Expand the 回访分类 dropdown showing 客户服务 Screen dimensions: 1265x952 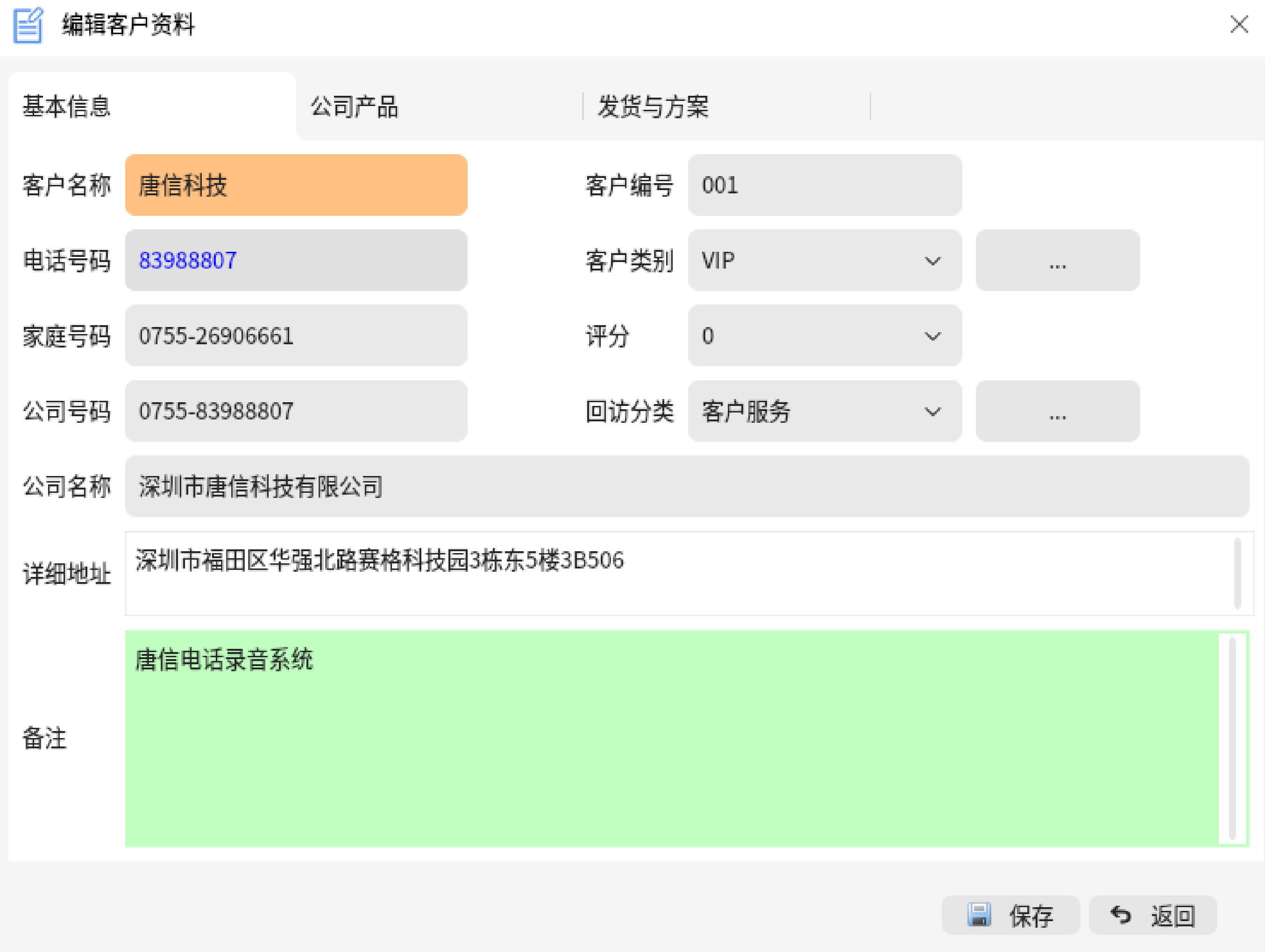pos(824,411)
